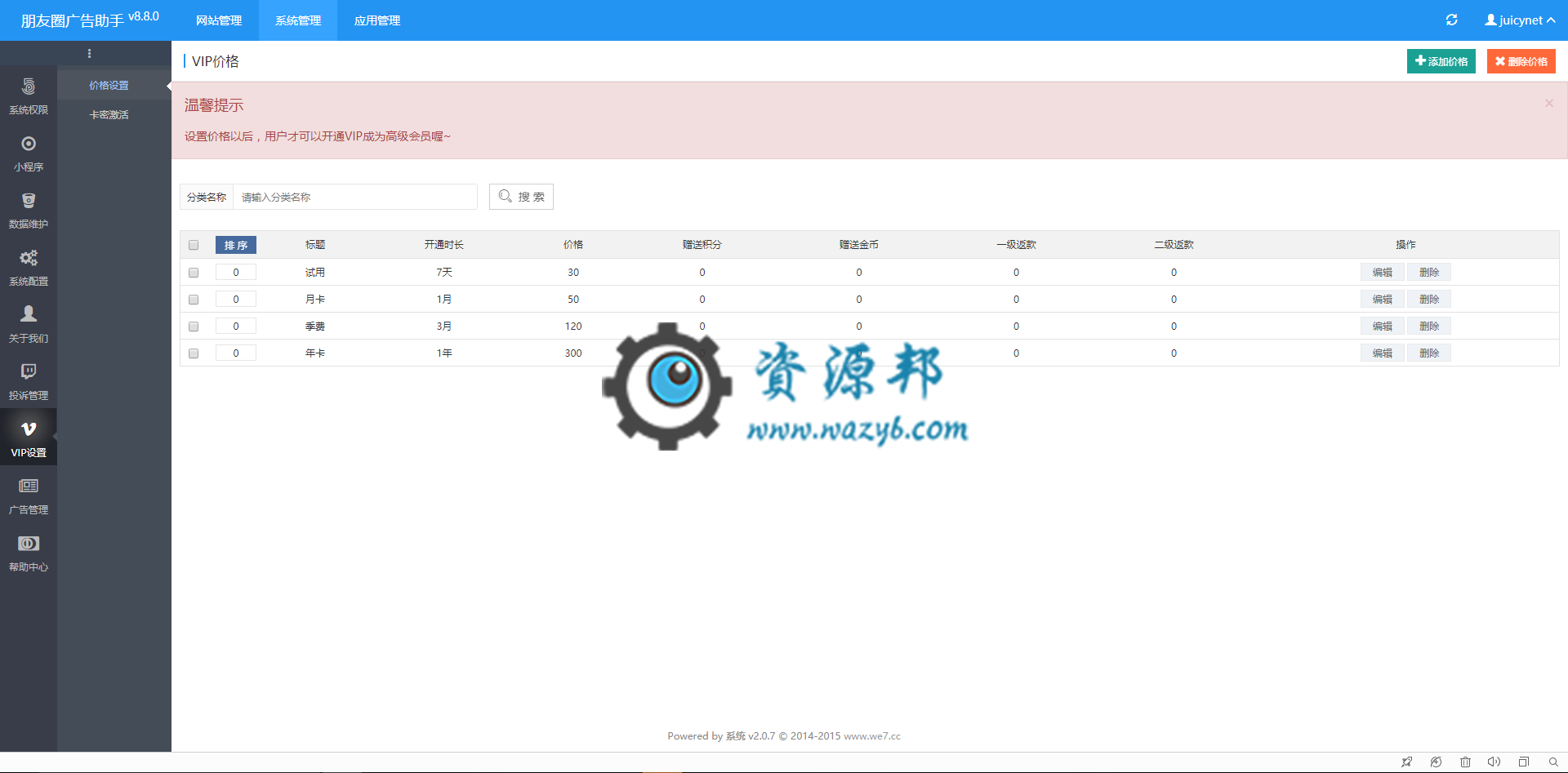Click the 二级返款 column header
Image resolution: width=1568 pixels, height=773 pixels.
click(1174, 245)
